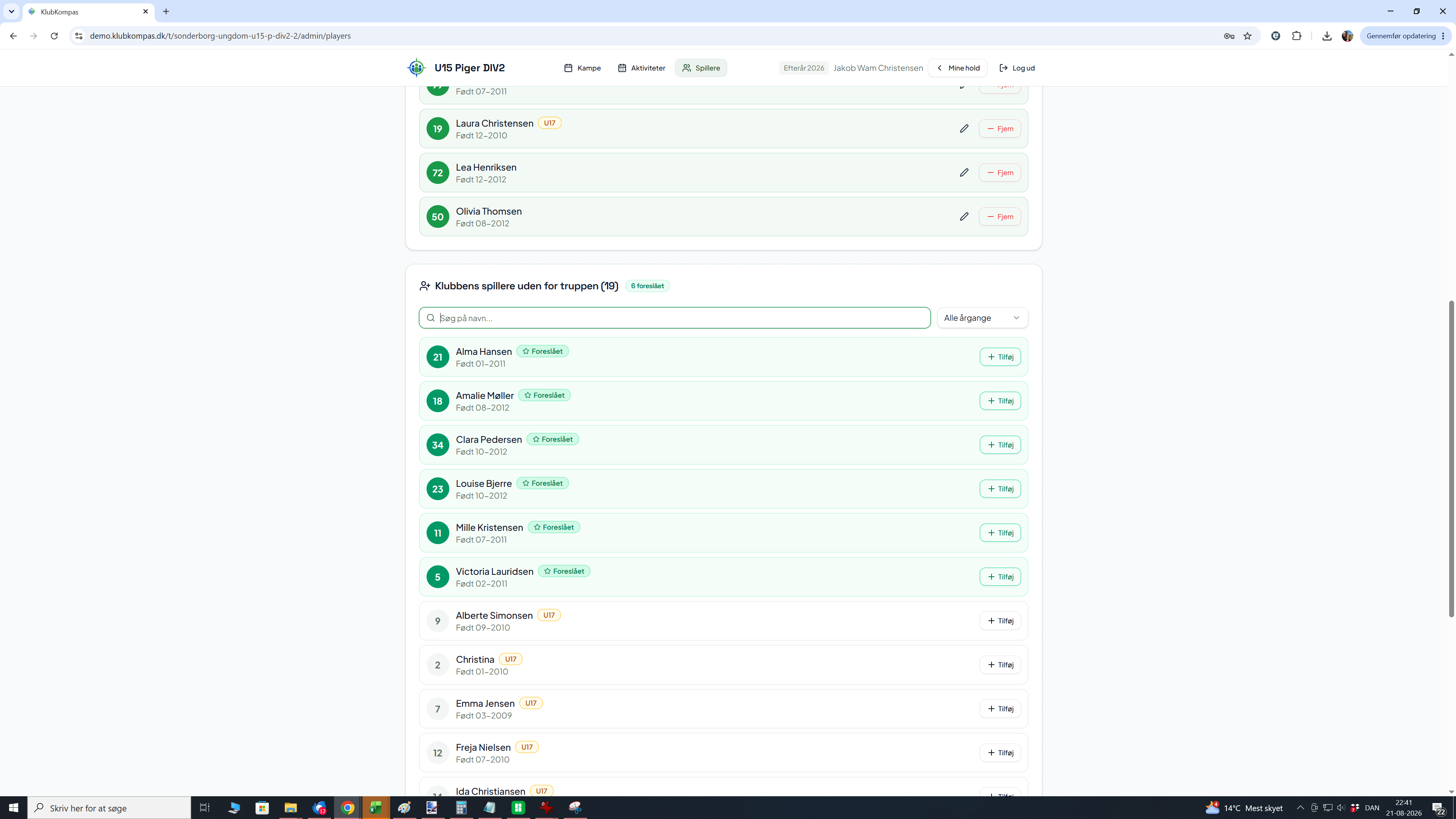Open Chrome profile avatar
Viewport: 1456px width, 819px height.
click(1348, 36)
